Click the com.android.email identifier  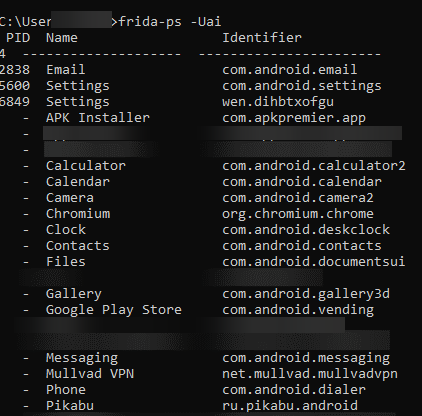pos(290,70)
